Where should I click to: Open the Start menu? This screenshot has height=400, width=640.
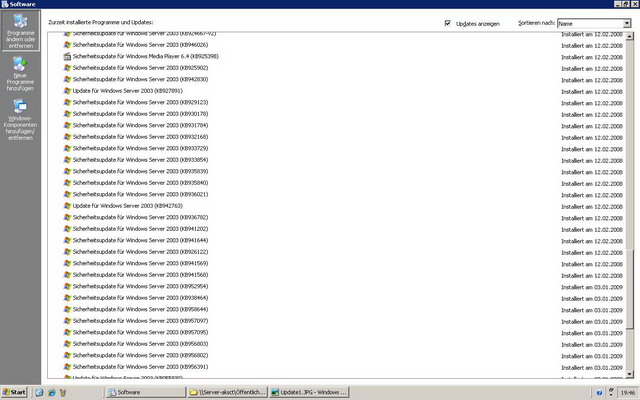pos(14,392)
